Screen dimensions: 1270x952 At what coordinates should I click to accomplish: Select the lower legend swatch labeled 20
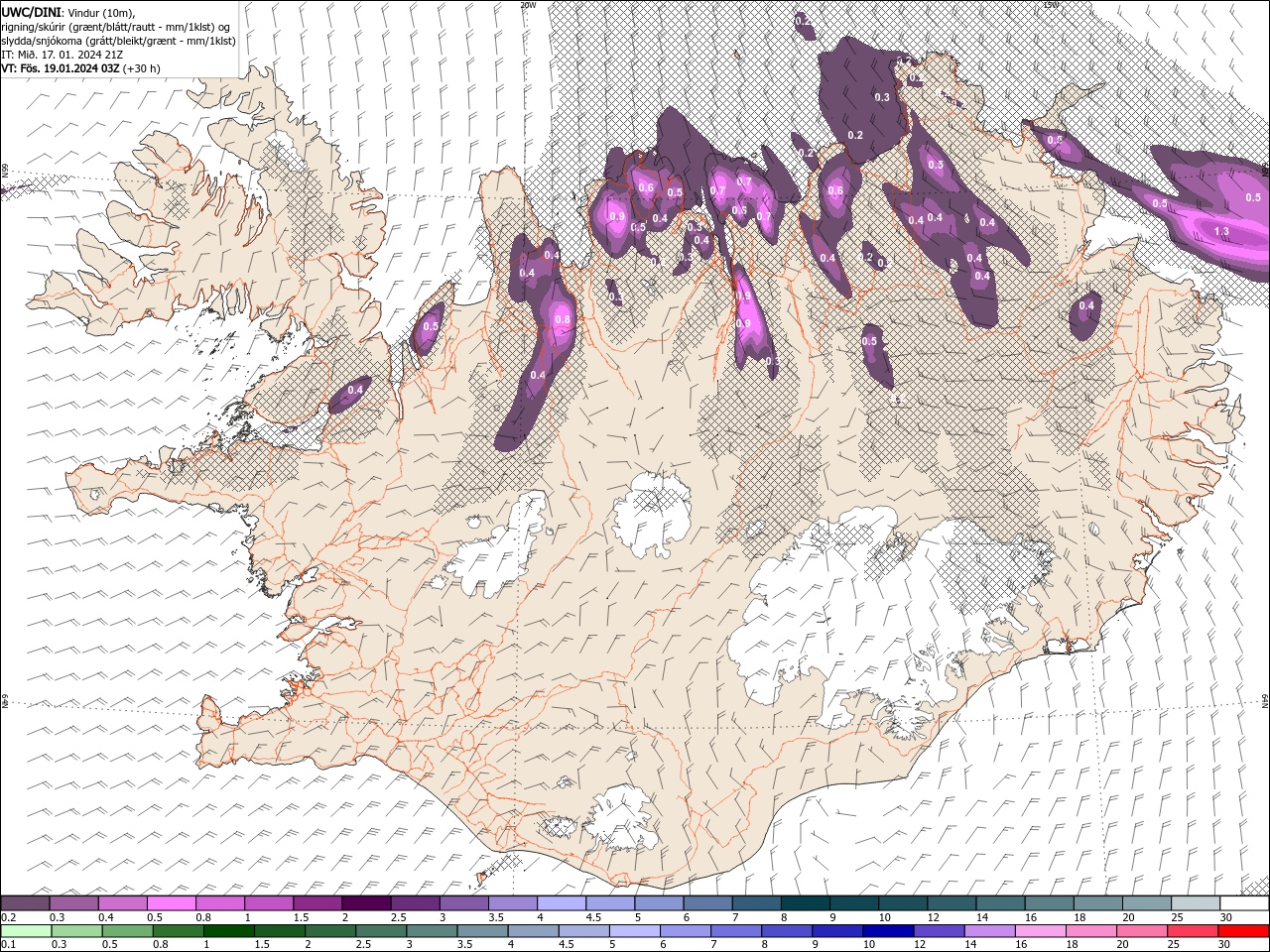pos(1142,931)
